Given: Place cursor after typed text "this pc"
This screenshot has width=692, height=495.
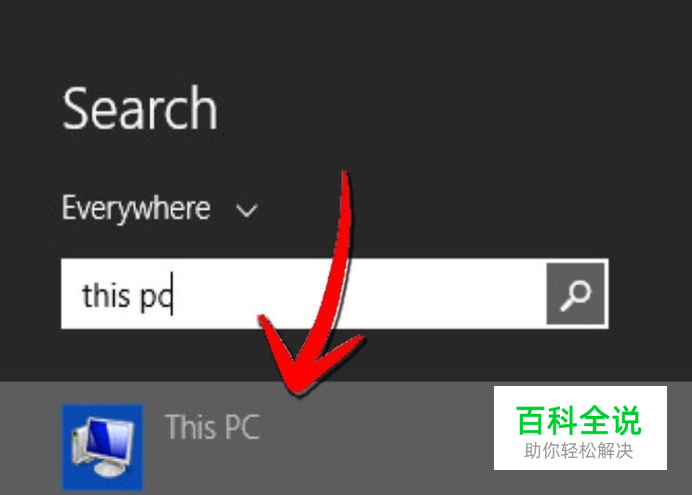Looking at the screenshot, I should tap(173, 295).
